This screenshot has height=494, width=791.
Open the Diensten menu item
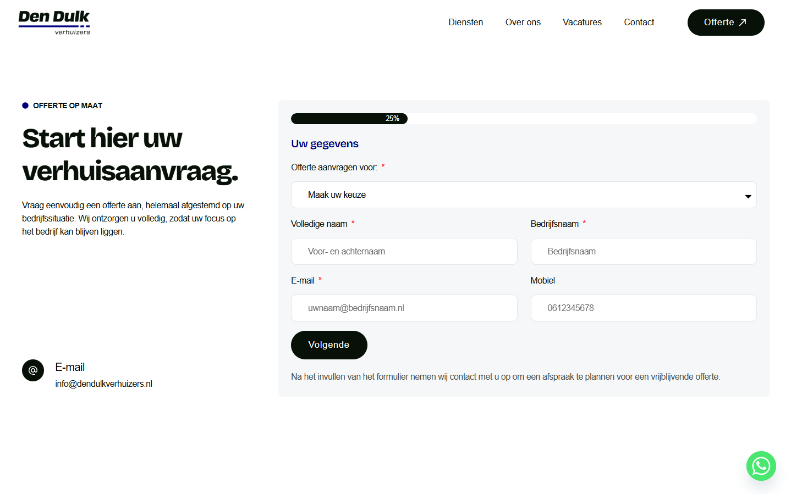(x=465, y=22)
